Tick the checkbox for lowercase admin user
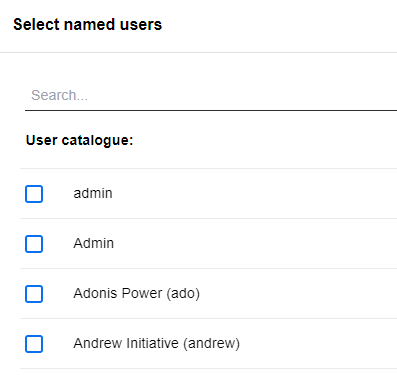Screen dimensions: 397x375 (34, 194)
